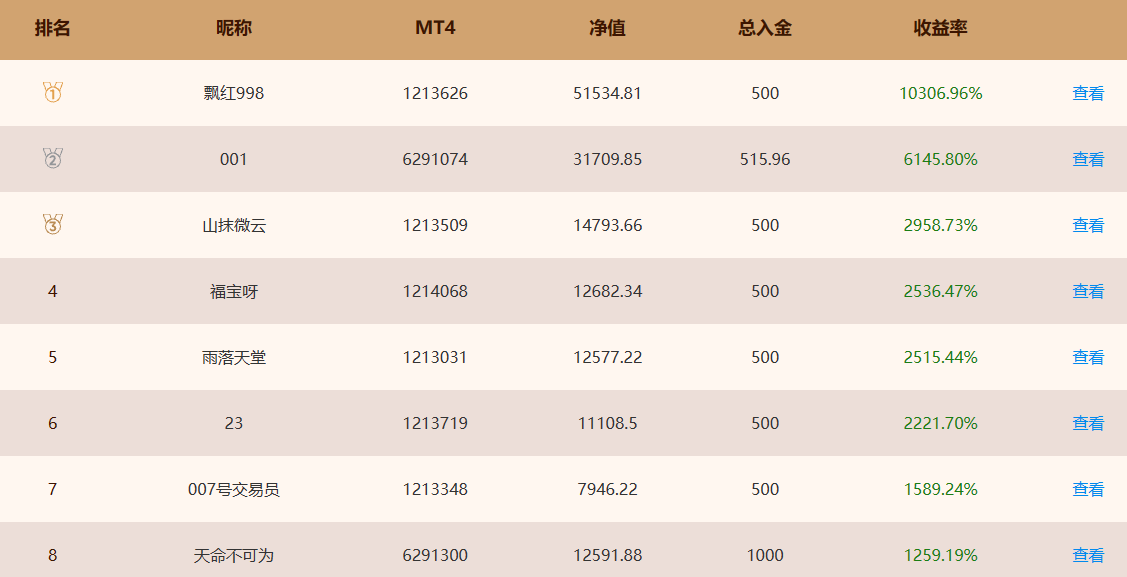Click the gold first-place medal icon

click(x=52, y=92)
